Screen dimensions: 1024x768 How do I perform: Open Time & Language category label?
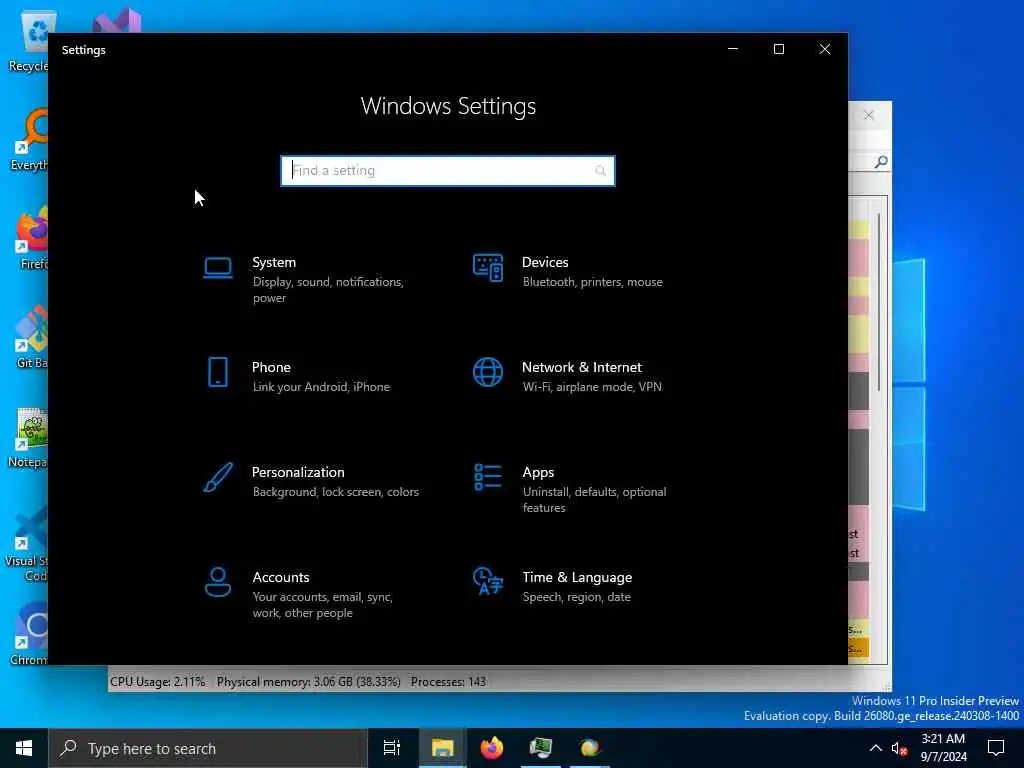pos(577,577)
